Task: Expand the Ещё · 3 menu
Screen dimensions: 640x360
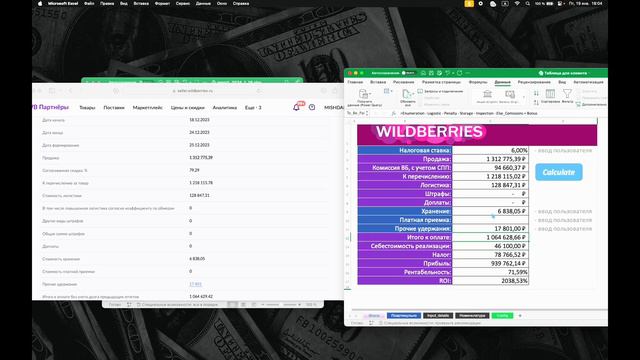Action: coord(253,108)
